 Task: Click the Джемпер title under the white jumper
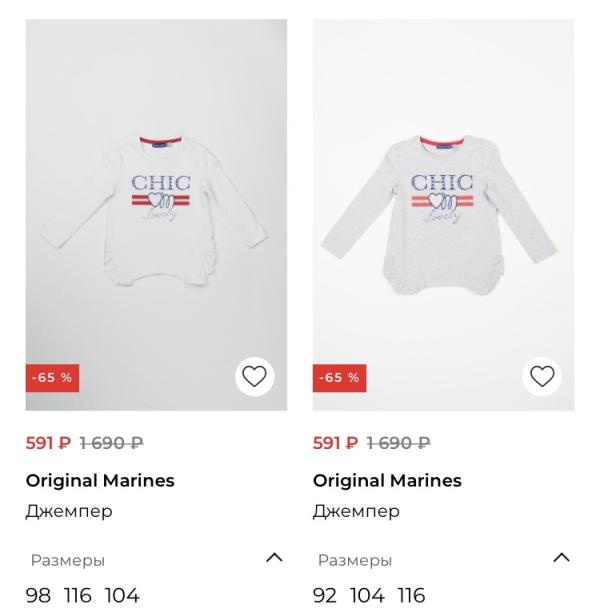coord(69,511)
